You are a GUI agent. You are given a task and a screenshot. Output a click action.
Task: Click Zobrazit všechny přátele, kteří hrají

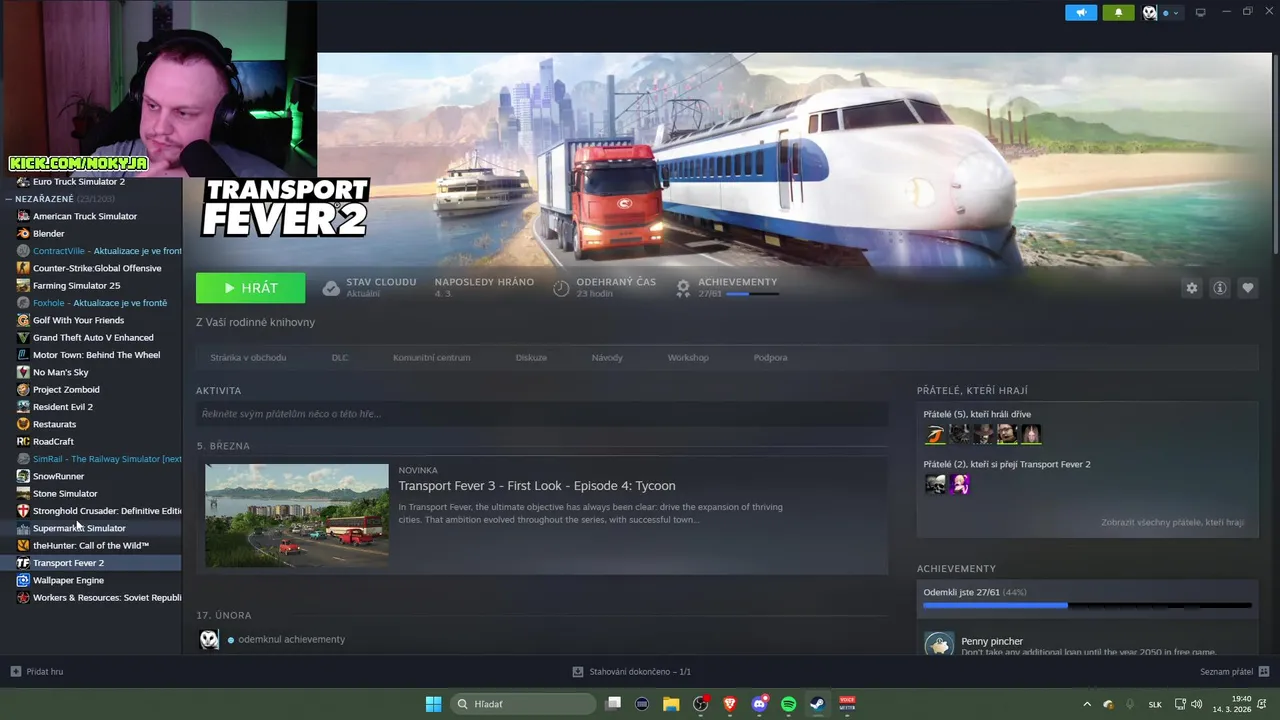pos(1172,523)
